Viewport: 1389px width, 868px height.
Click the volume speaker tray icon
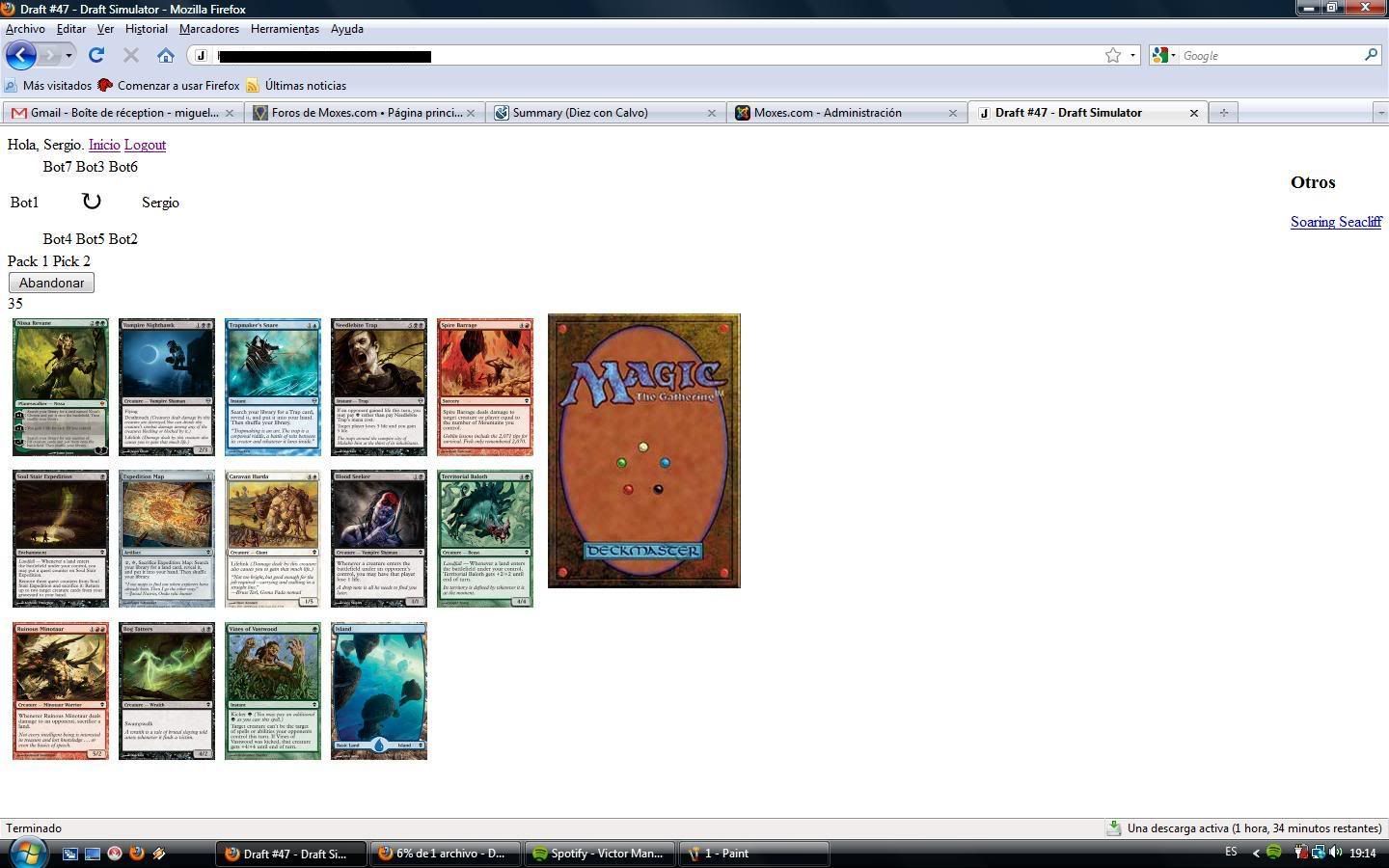[x=1335, y=853]
